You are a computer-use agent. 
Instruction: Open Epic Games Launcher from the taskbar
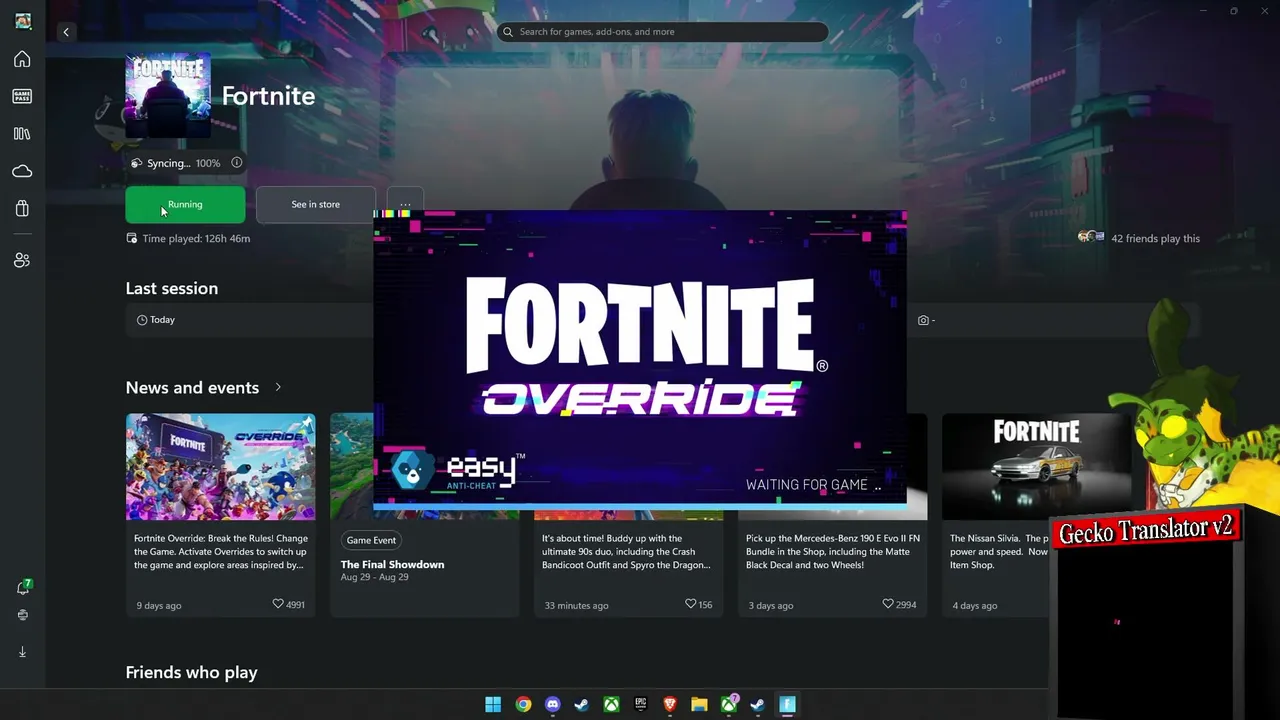(x=640, y=704)
